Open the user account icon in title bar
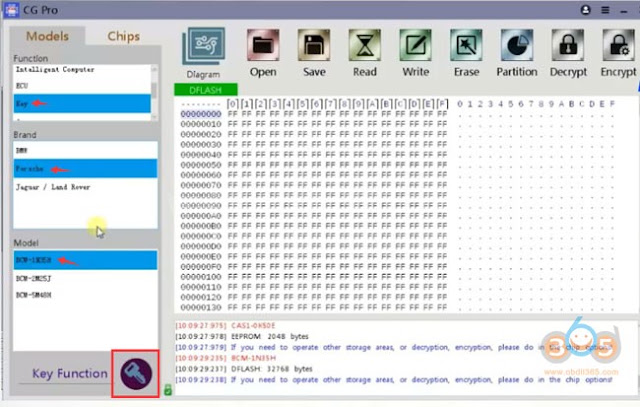Image resolution: width=640 pixels, height=407 pixels. tap(585, 10)
